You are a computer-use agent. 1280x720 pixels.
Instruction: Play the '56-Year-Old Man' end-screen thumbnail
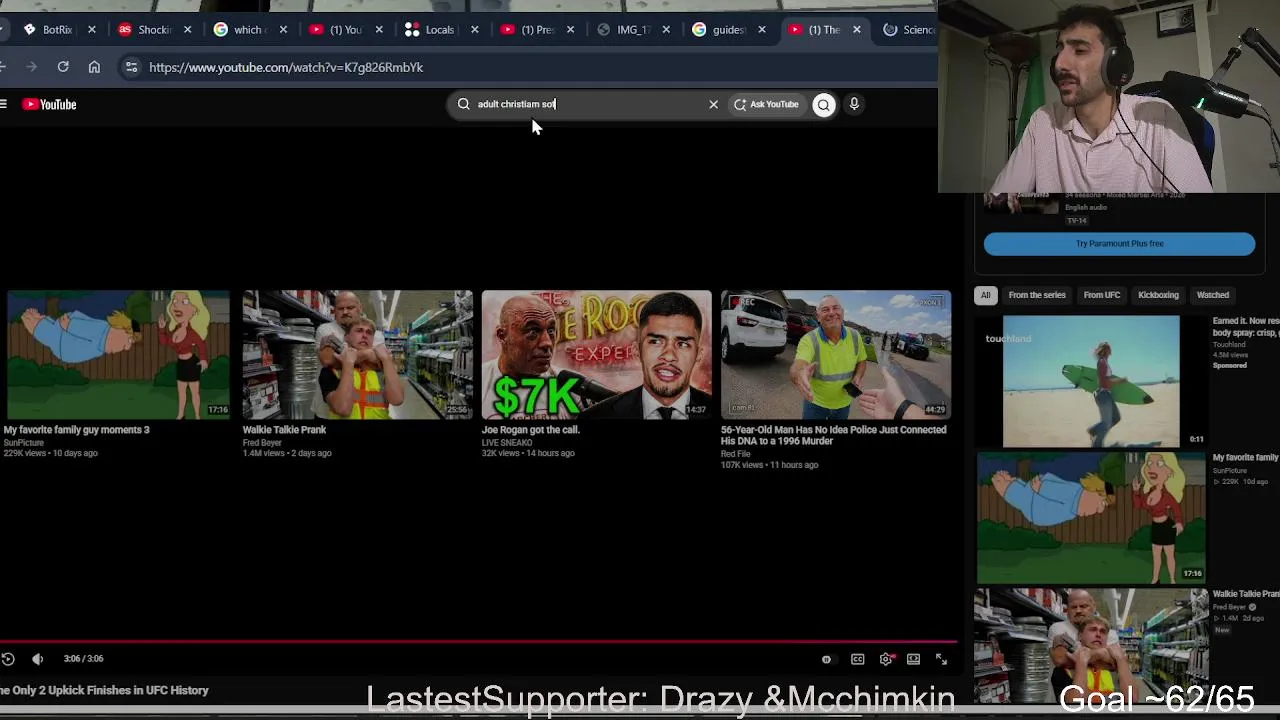(835, 355)
